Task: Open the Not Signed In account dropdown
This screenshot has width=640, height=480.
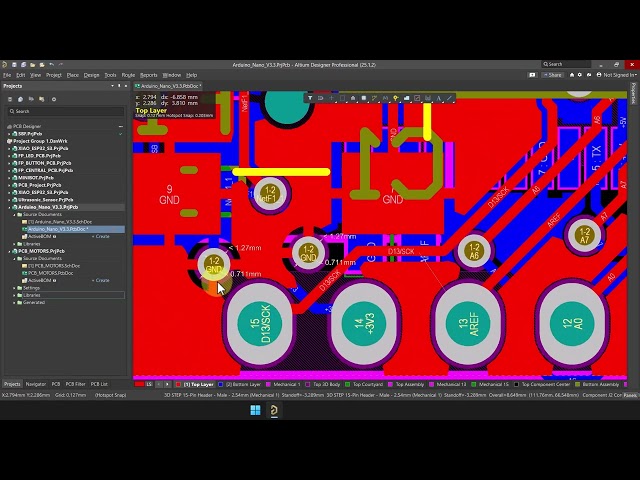Action: [617, 75]
